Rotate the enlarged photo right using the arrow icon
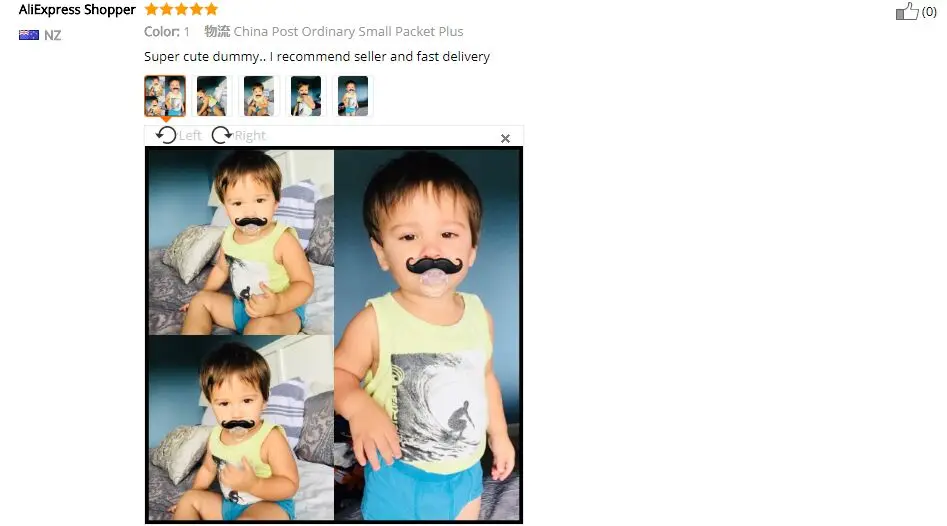947x526 pixels. [222, 135]
